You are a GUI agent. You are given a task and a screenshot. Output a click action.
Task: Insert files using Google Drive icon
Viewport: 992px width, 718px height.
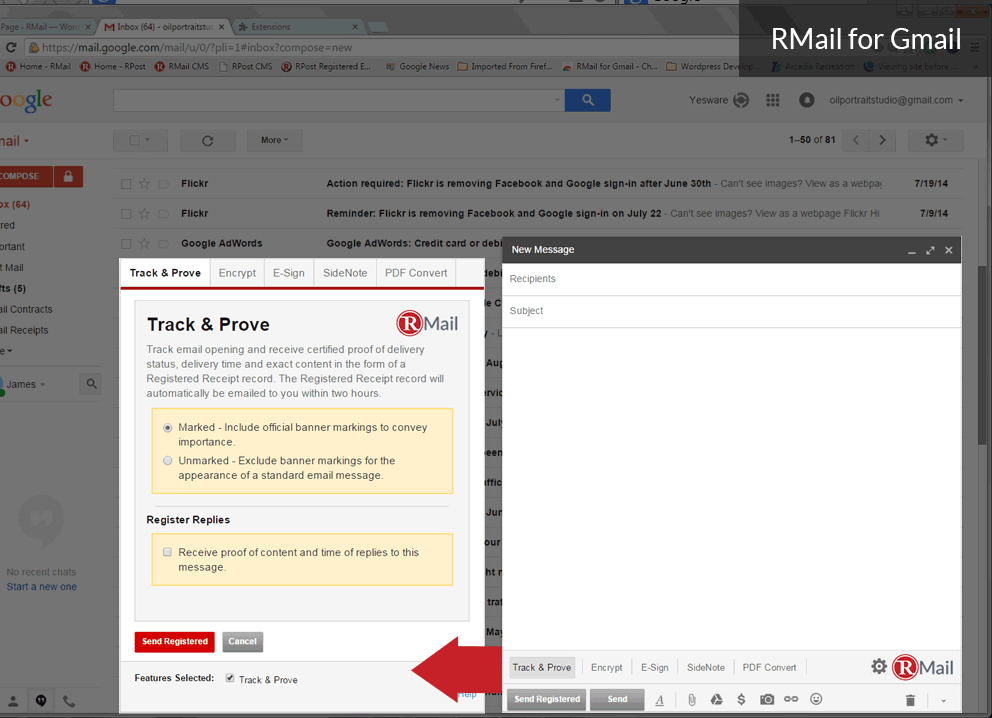point(717,700)
